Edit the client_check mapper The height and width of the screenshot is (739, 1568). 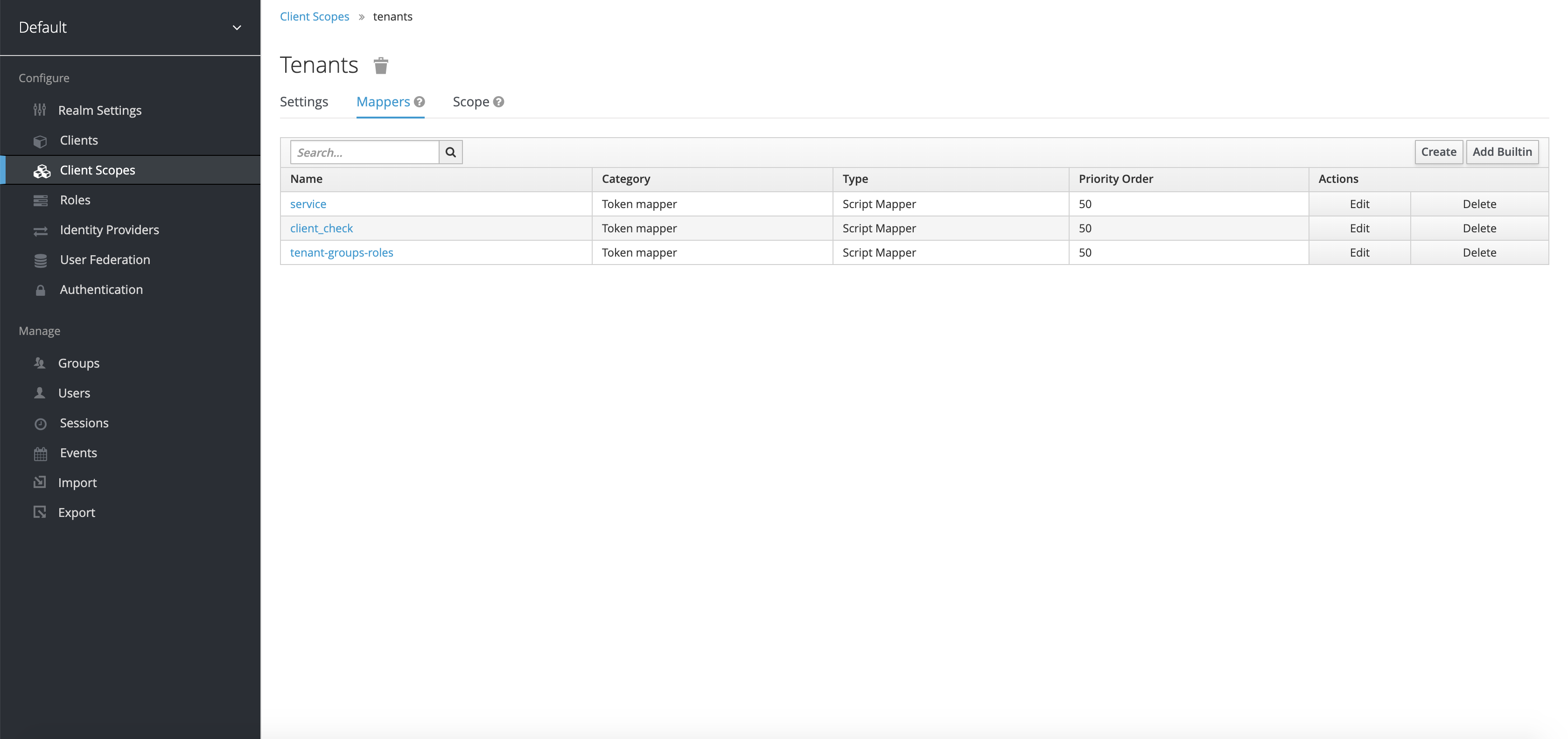click(x=1358, y=228)
